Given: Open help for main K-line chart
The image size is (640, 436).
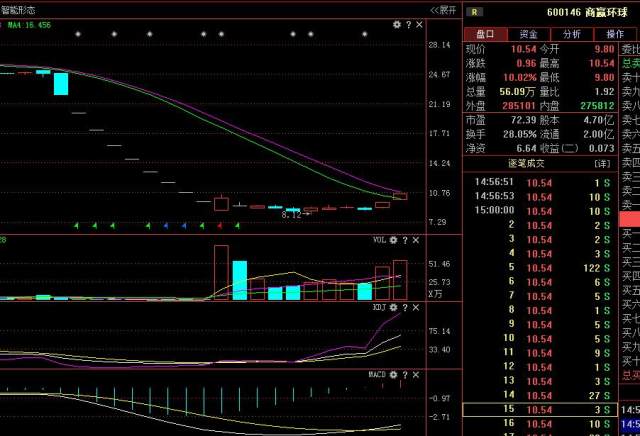Looking at the screenshot, I should tap(409, 24).
